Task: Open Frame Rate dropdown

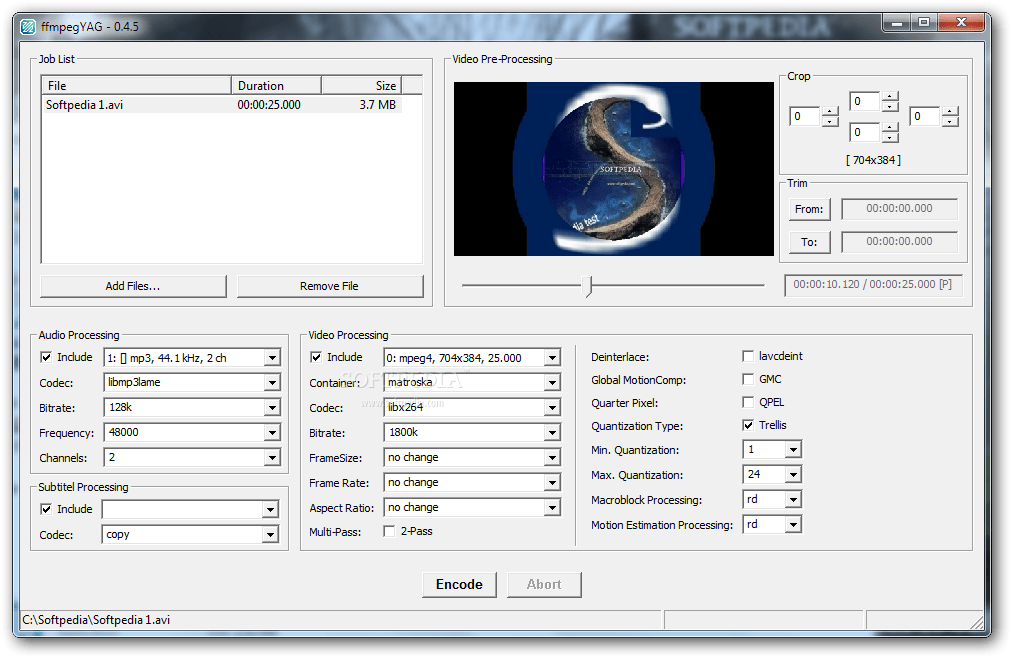Action: tap(552, 483)
